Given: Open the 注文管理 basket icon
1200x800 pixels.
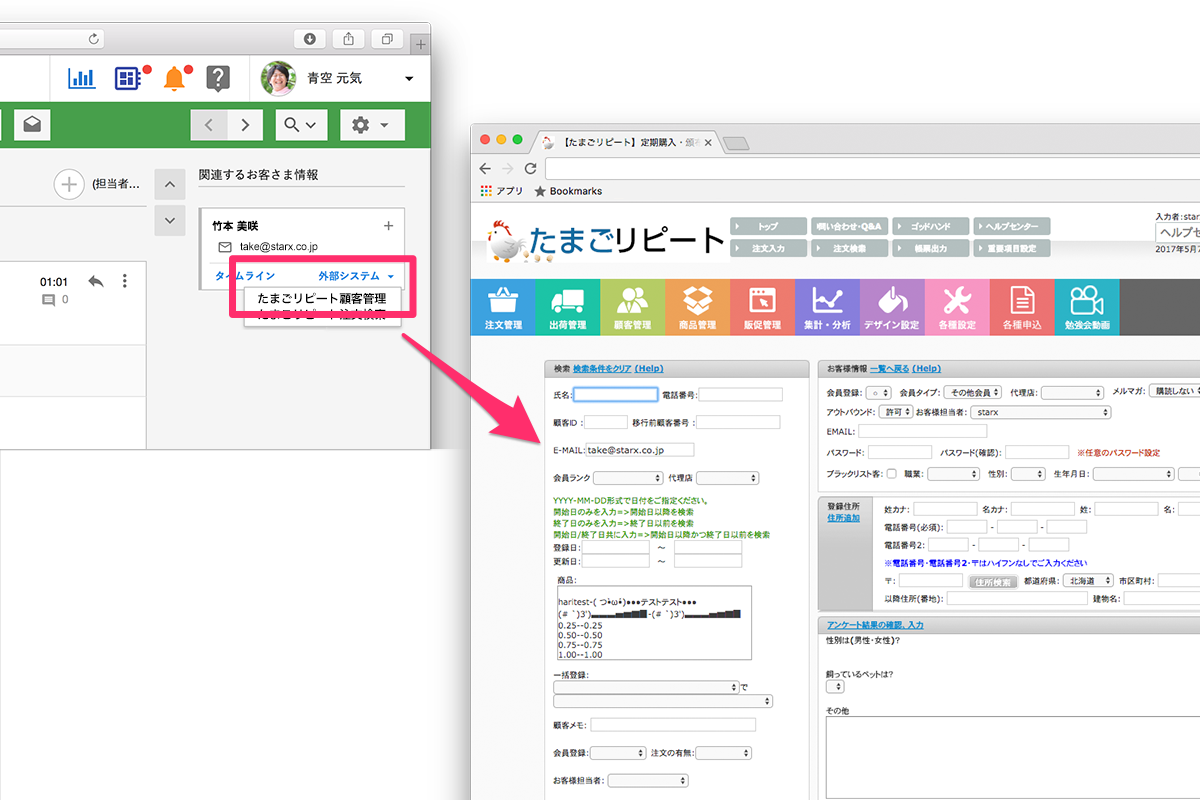Looking at the screenshot, I should click(x=503, y=307).
